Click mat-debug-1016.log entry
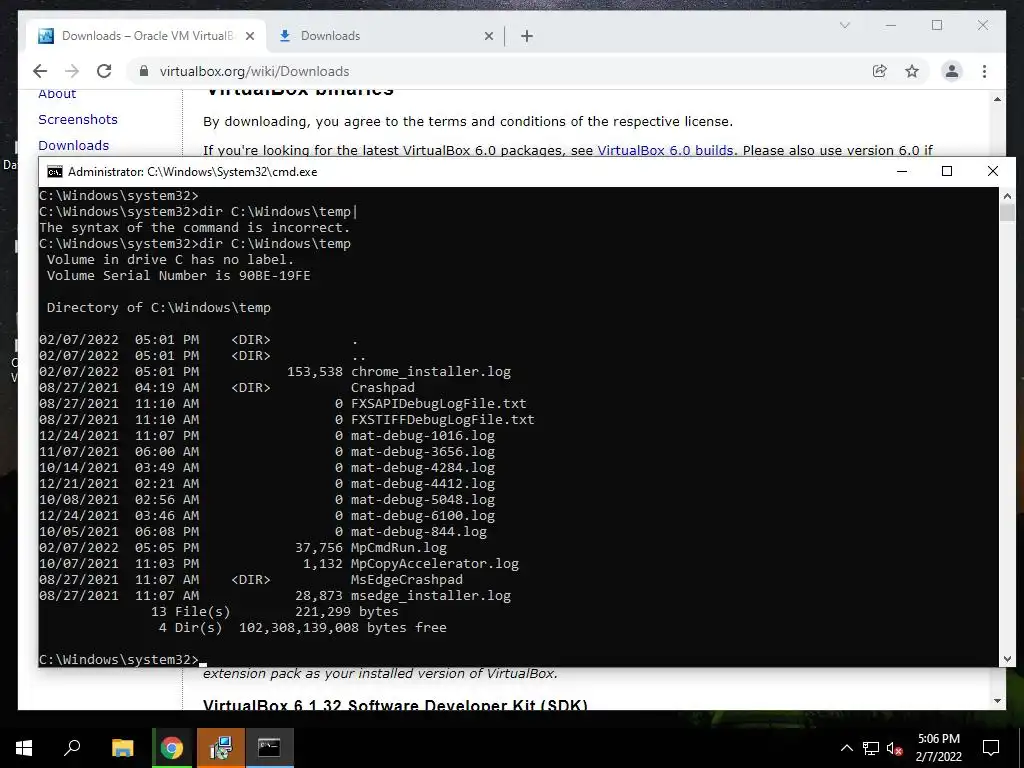The width and height of the screenshot is (1024, 768). pyautogui.click(x=423, y=436)
